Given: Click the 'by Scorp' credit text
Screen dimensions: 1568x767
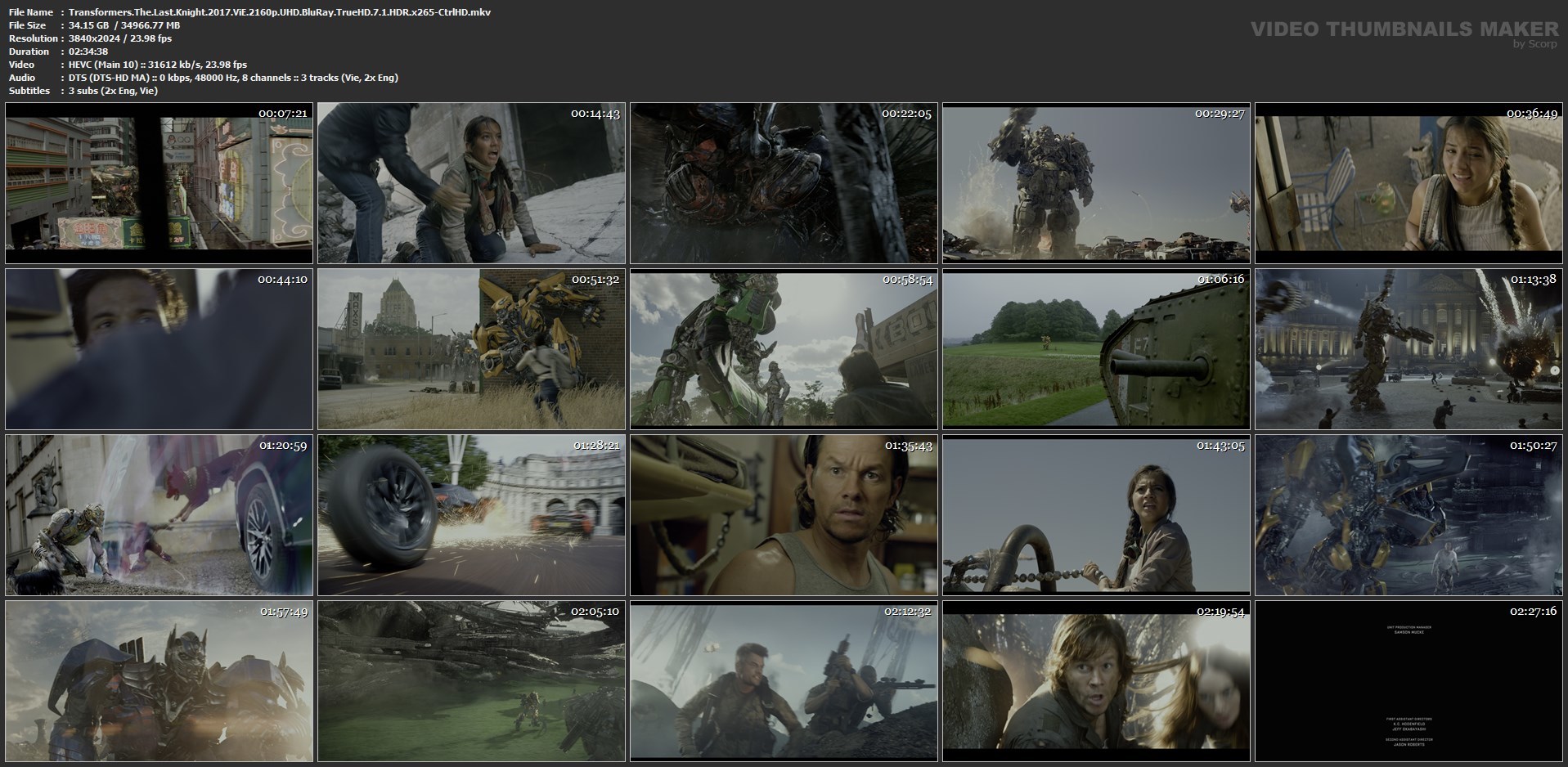Looking at the screenshot, I should coord(1535,44).
